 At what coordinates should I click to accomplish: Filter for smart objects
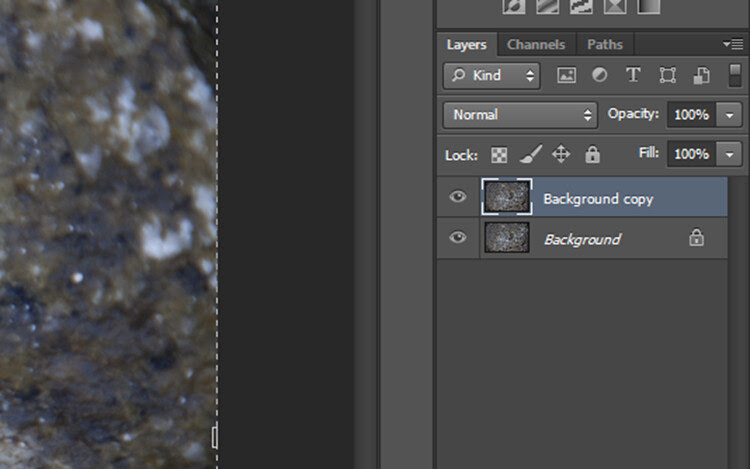coord(701,75)
